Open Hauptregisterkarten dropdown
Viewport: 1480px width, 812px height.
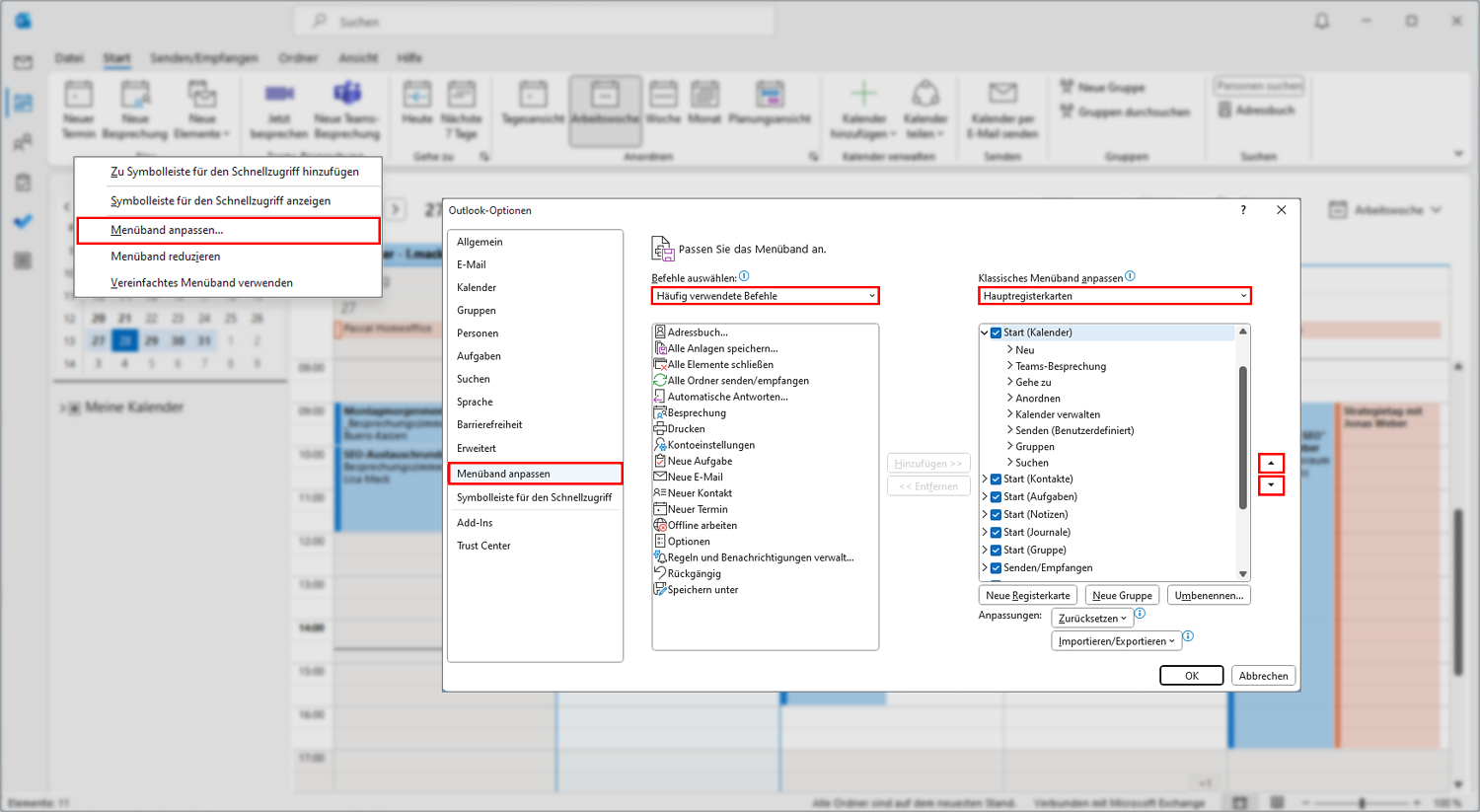point(1114,296)
